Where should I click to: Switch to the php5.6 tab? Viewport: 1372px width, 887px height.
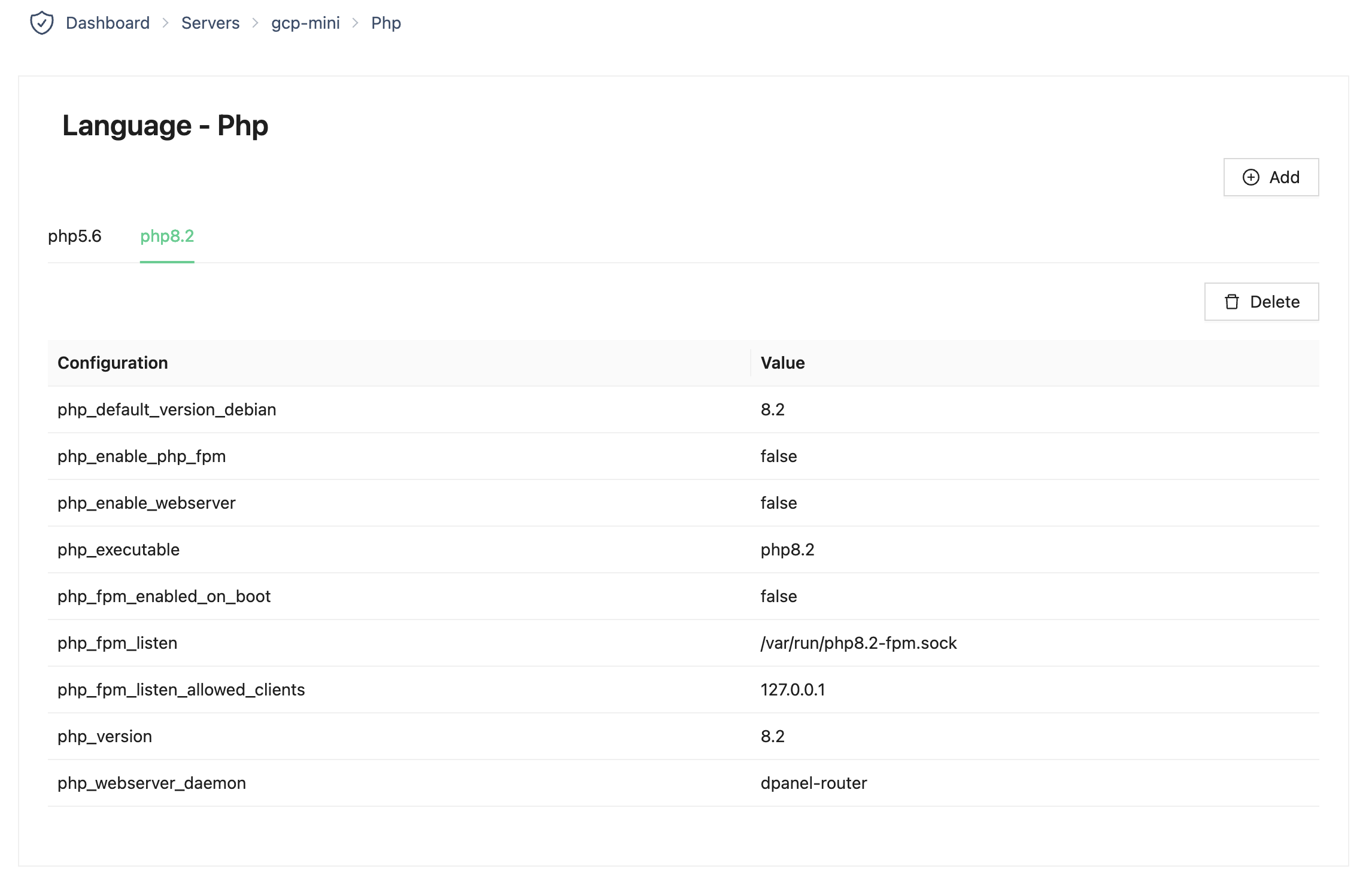[75, 236]
